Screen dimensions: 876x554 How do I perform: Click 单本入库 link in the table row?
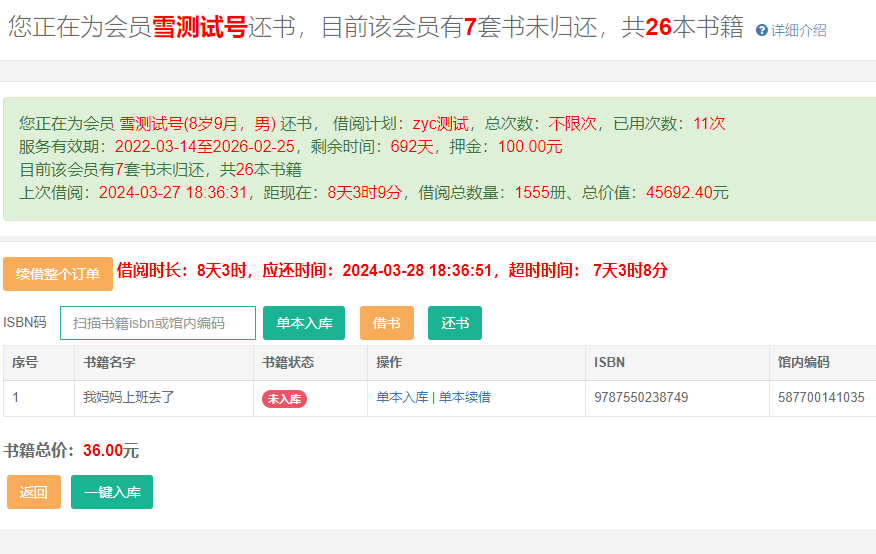[402, 397]
